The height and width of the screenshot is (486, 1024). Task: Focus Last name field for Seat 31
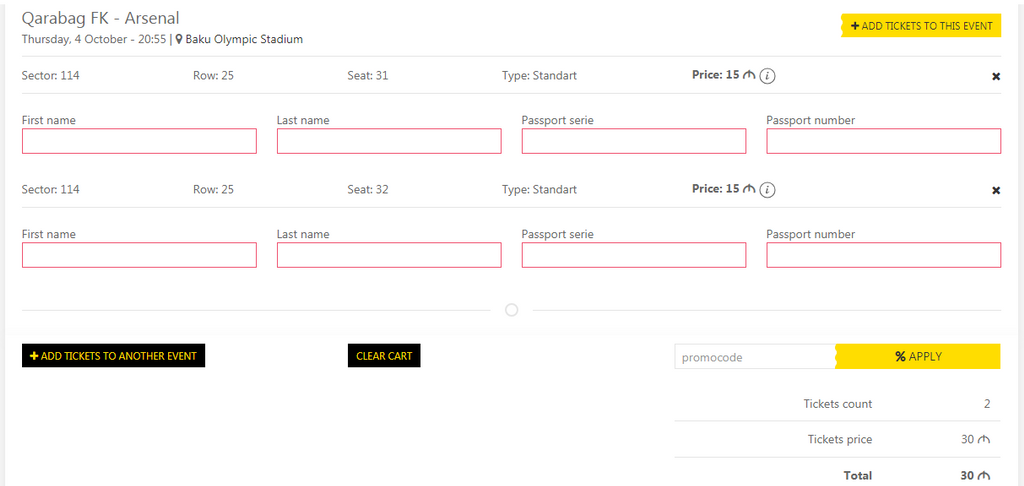click(389, 141)
